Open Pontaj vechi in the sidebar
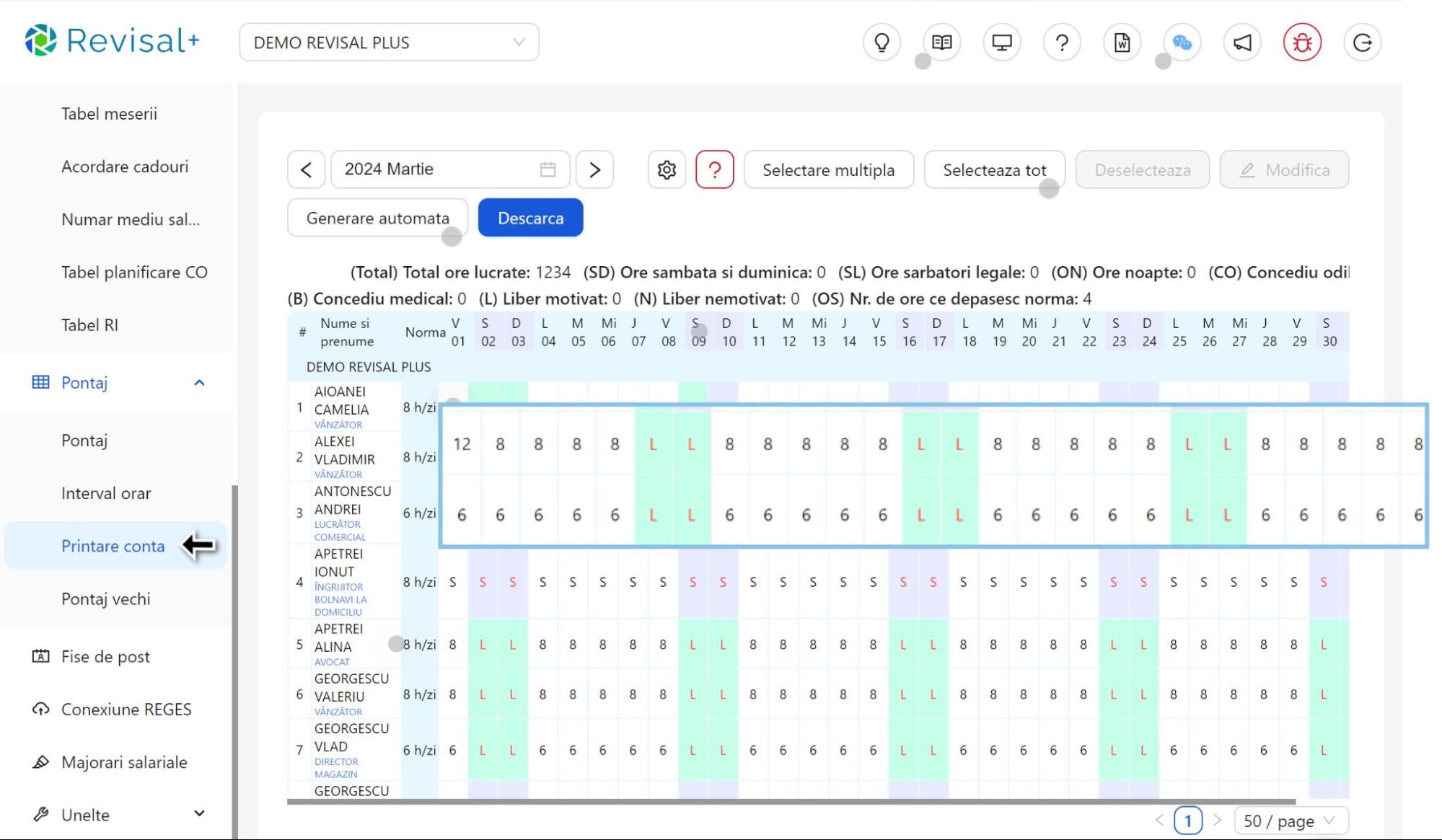The image size is (1442, 840). point(106,599)
